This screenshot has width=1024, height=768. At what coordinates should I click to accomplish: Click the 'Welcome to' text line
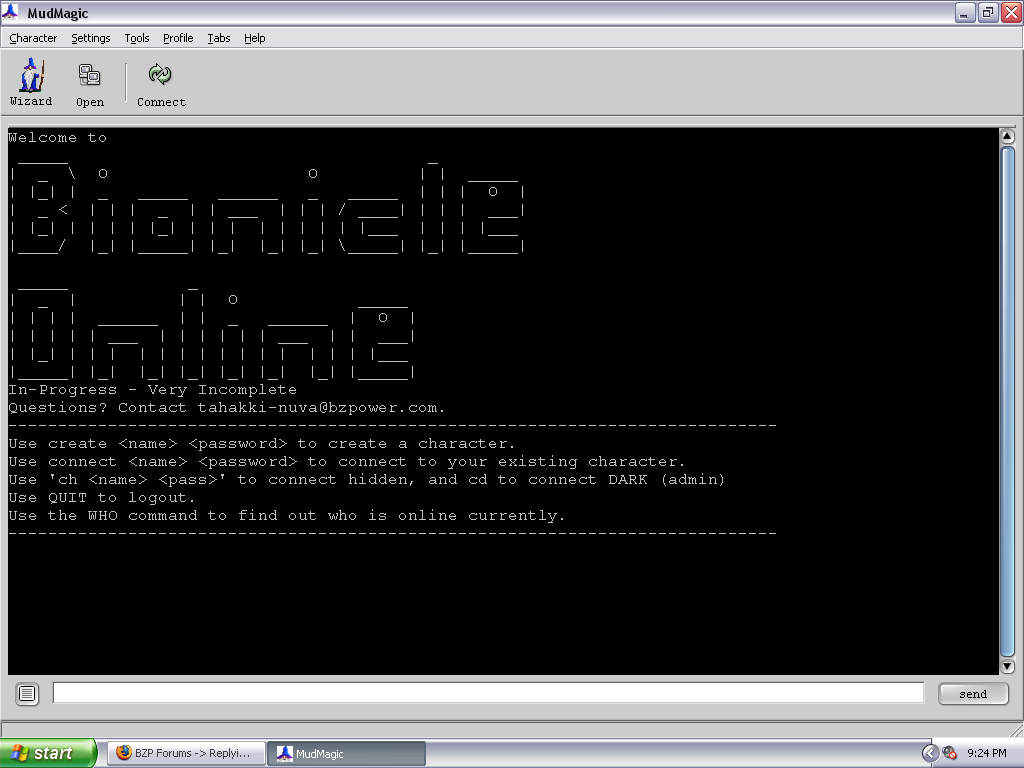coord(57,138)
